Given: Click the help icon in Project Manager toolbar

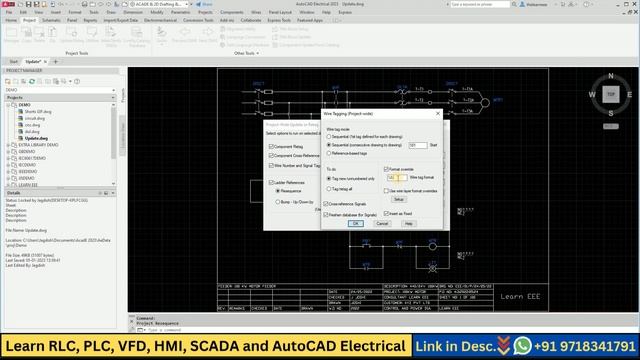Looking at the screenshot, I should point(77,81).
